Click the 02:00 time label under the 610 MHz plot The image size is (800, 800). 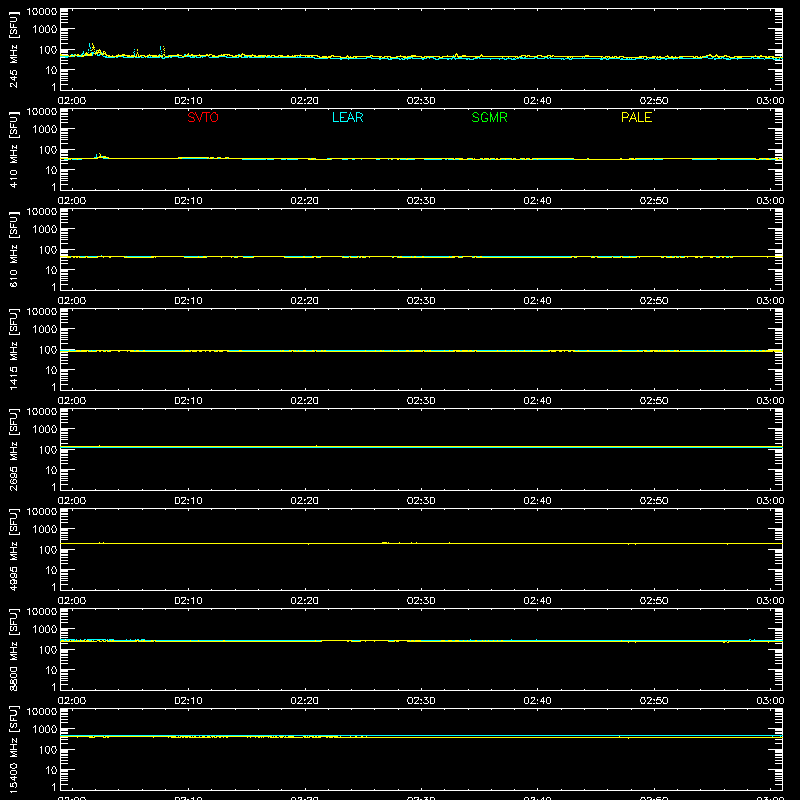[x=72, y=301]
